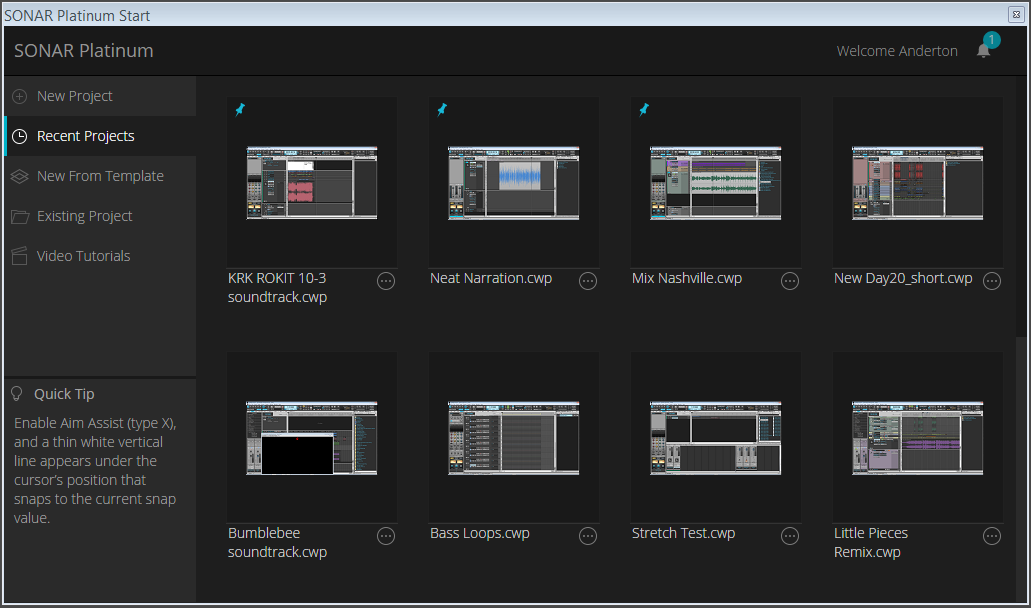Click the Little Pieces Remix.cwp file name
1031x610 pixels.
871,543
